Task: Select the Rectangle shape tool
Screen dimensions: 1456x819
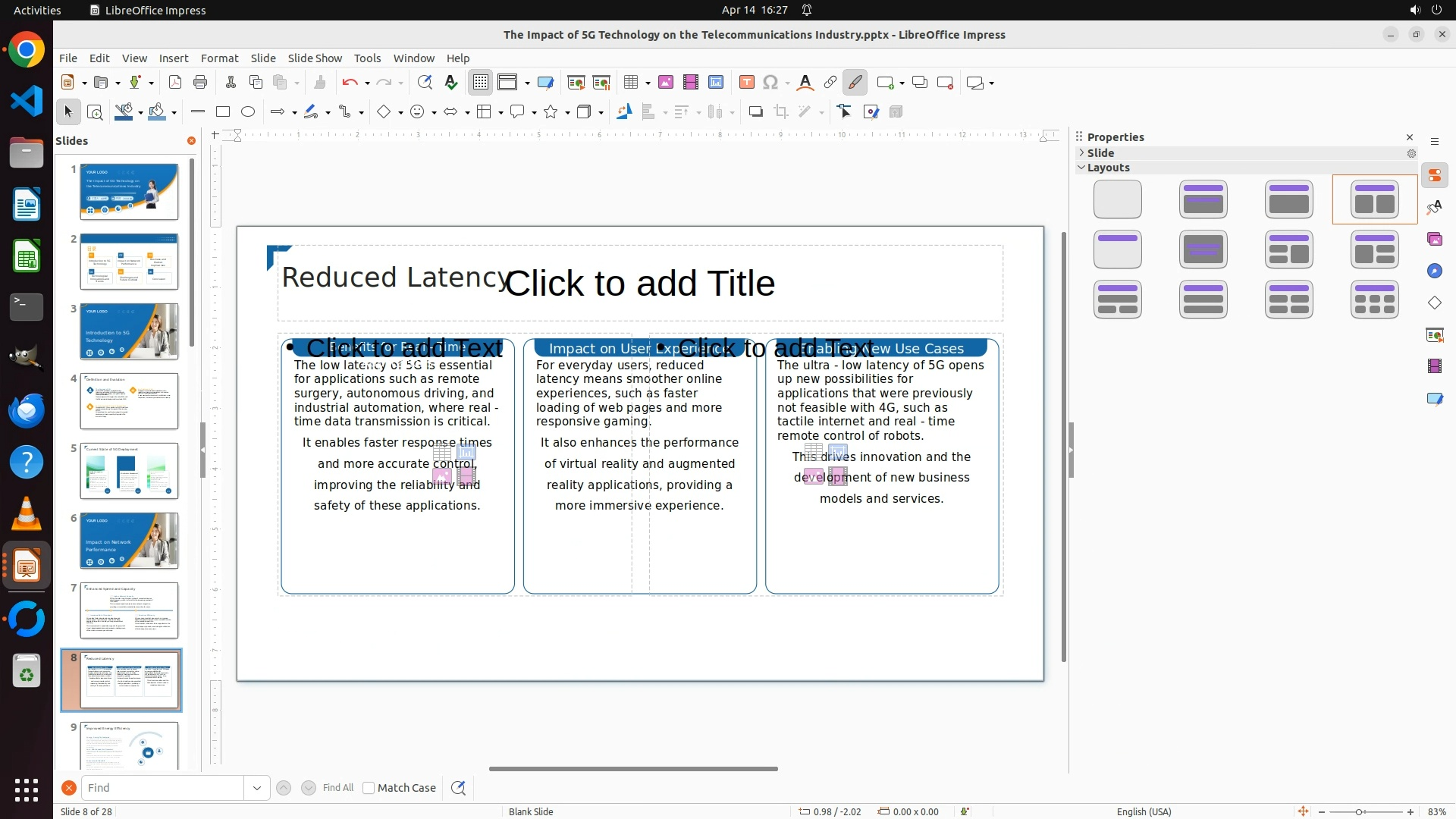Action: 223,112
